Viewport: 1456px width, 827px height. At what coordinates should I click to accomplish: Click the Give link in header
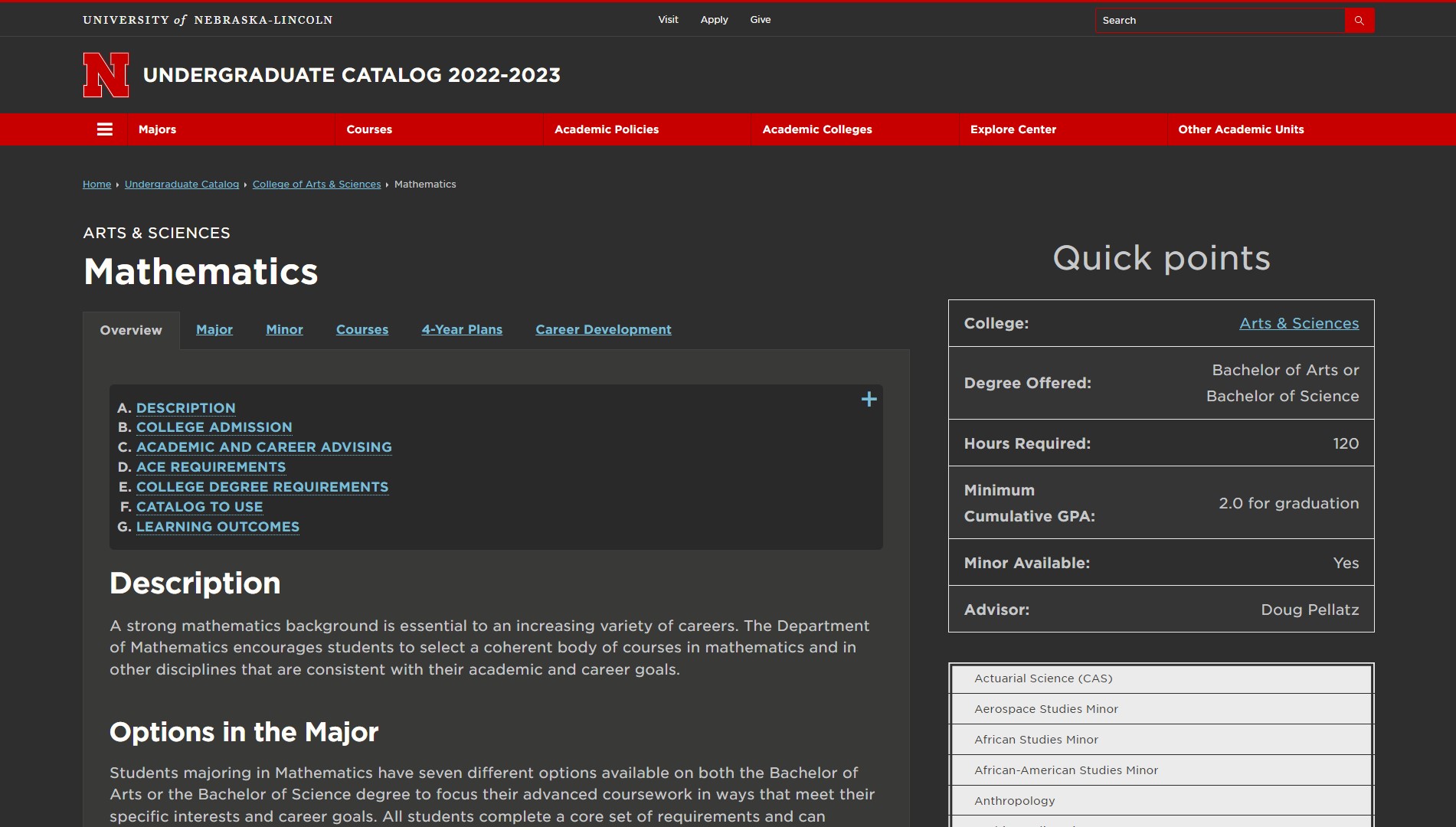(x=760, y=20)
